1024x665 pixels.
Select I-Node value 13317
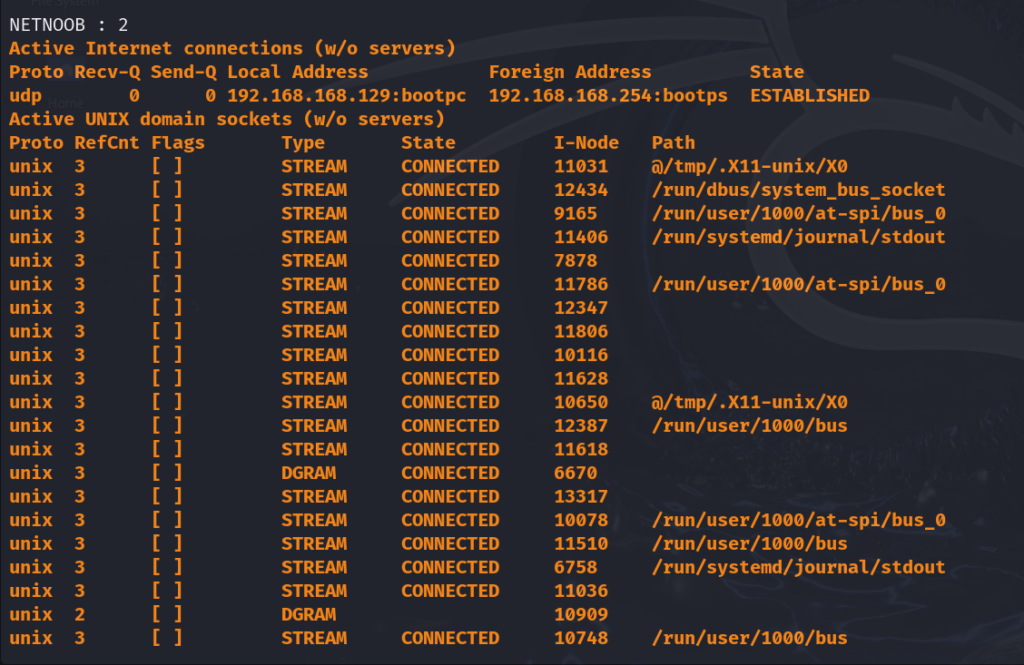(x=581, y=496)
